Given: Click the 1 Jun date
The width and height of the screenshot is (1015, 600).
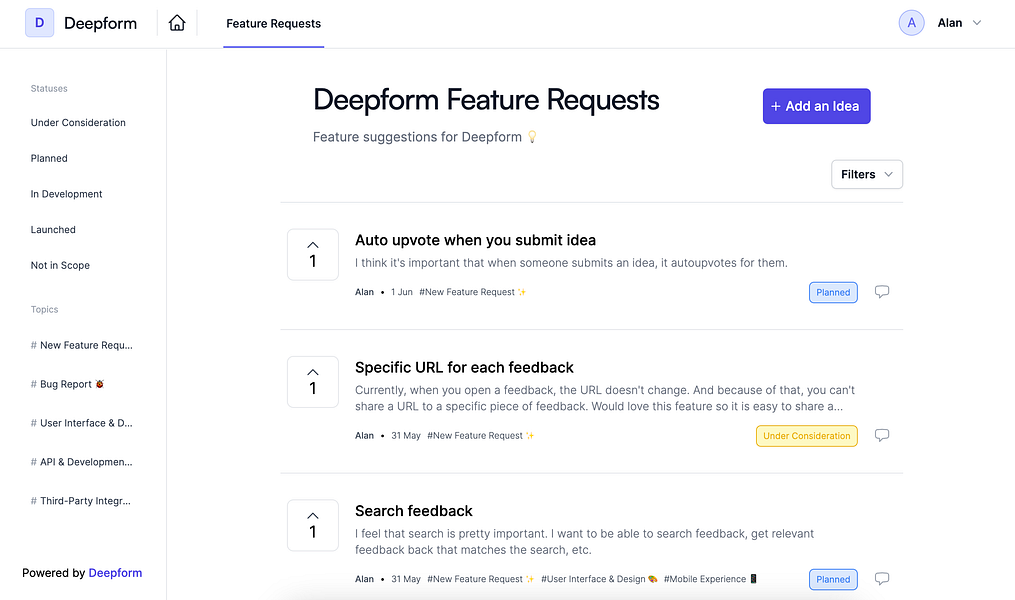Looking at the screenshot, I should [401, 292].
